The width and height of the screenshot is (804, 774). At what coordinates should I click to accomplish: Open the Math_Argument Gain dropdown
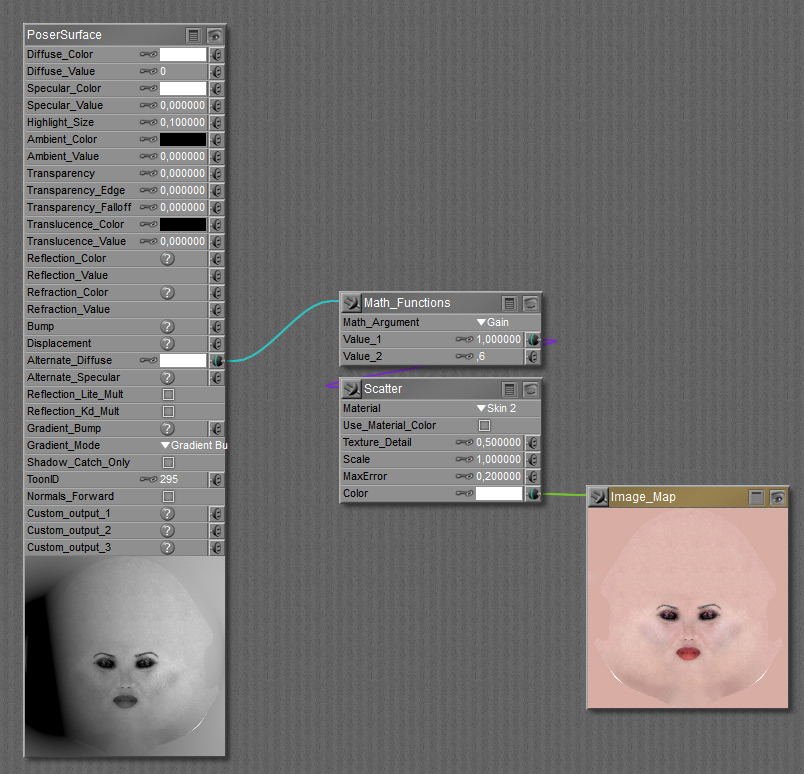pos(492,323)
